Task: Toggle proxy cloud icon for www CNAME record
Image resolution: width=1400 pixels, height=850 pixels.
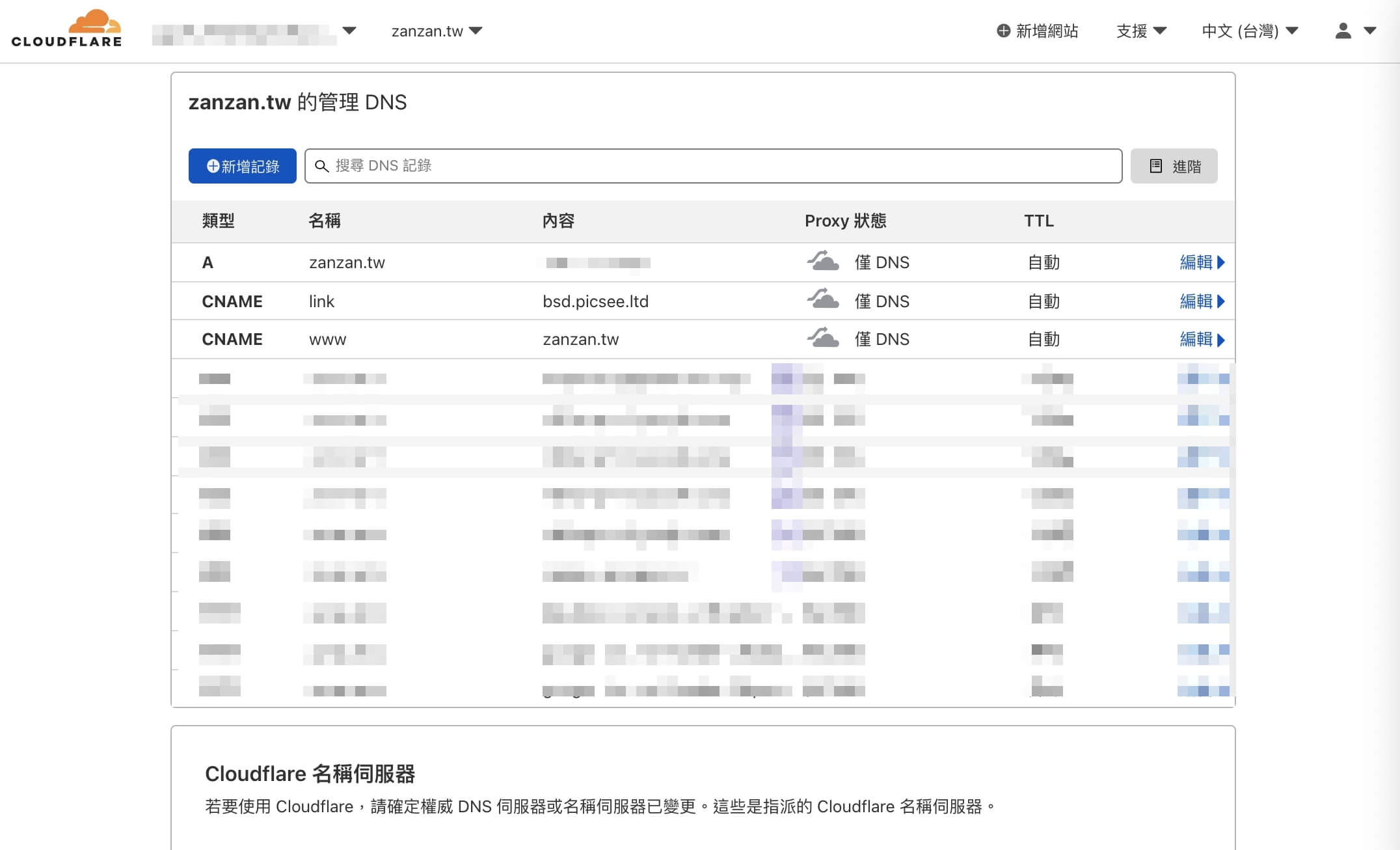Action: 823,338
